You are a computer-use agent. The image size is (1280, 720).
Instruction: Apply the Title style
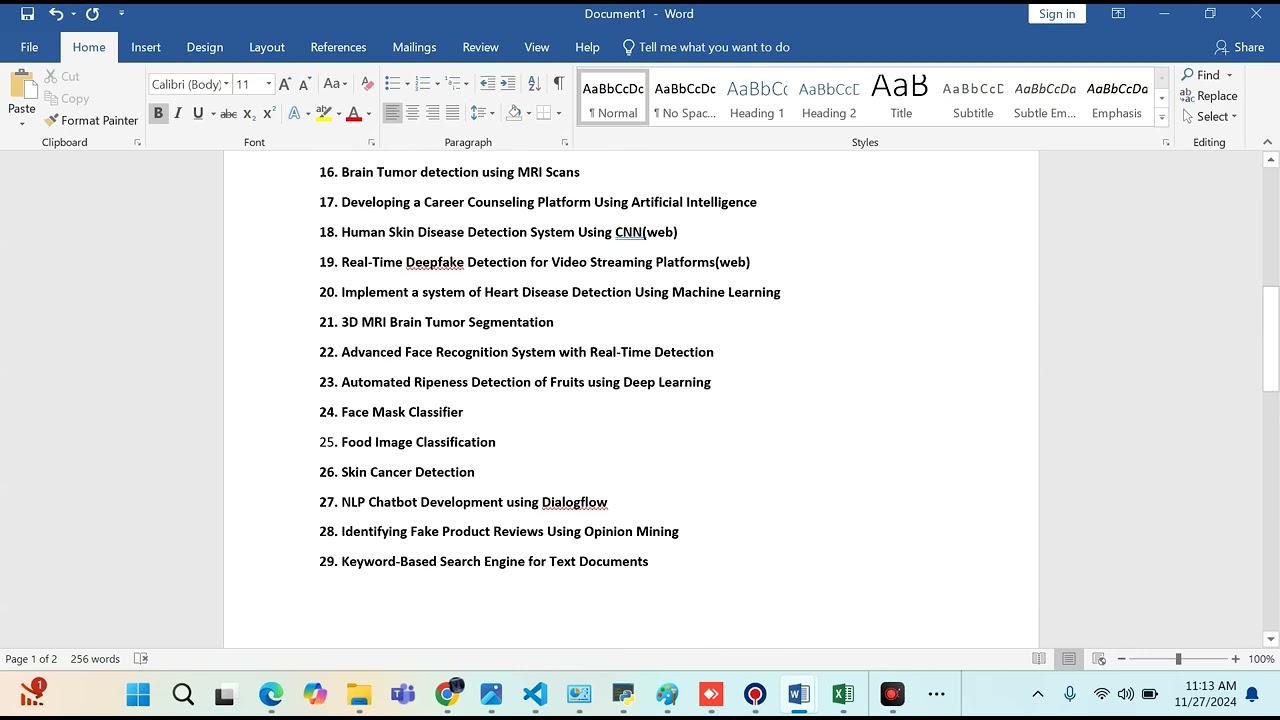[901, 97]
